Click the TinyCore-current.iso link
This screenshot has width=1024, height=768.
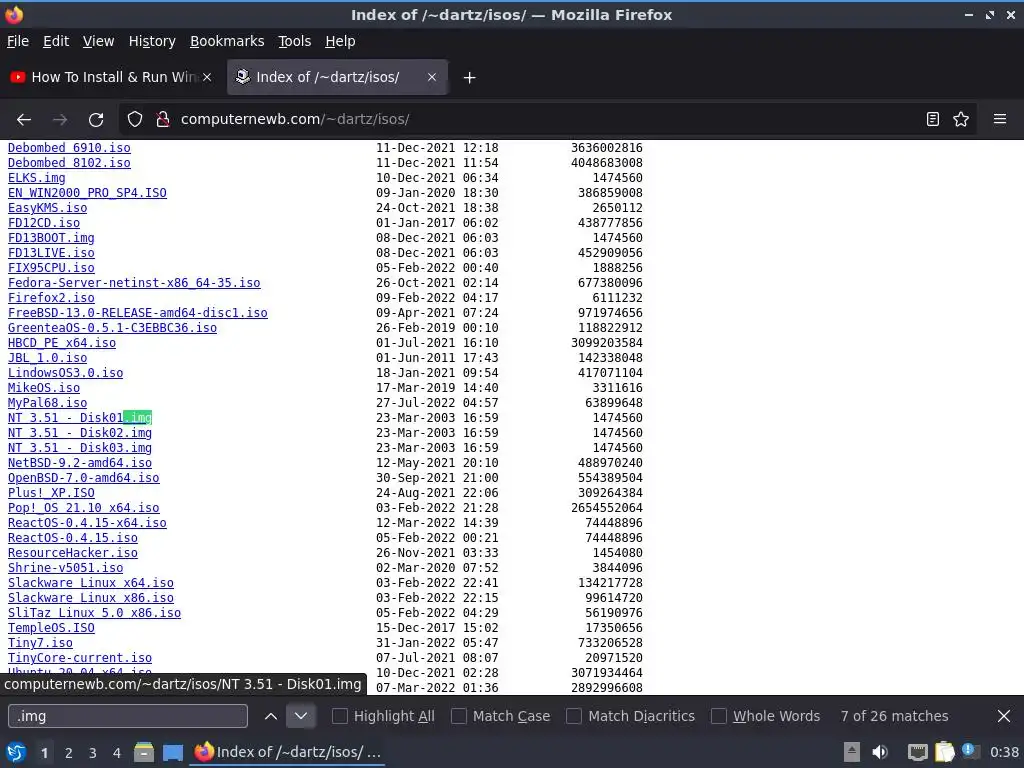pos(80,659)
